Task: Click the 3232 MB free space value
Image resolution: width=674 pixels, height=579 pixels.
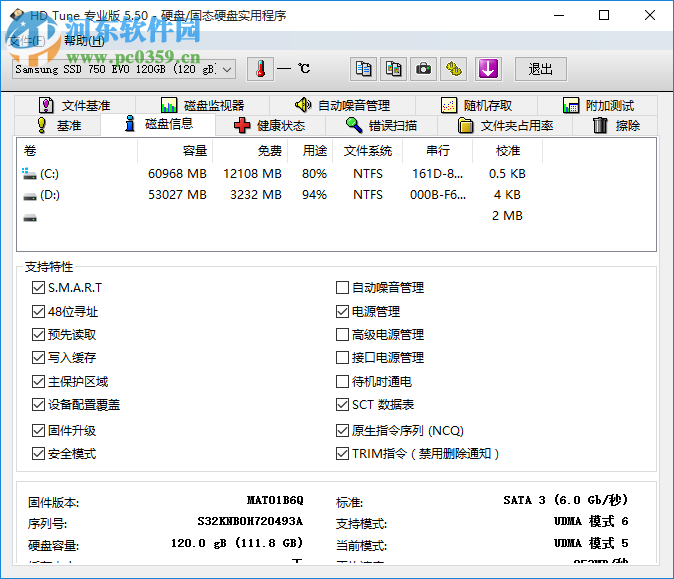Action: click(x=256, y=195)
